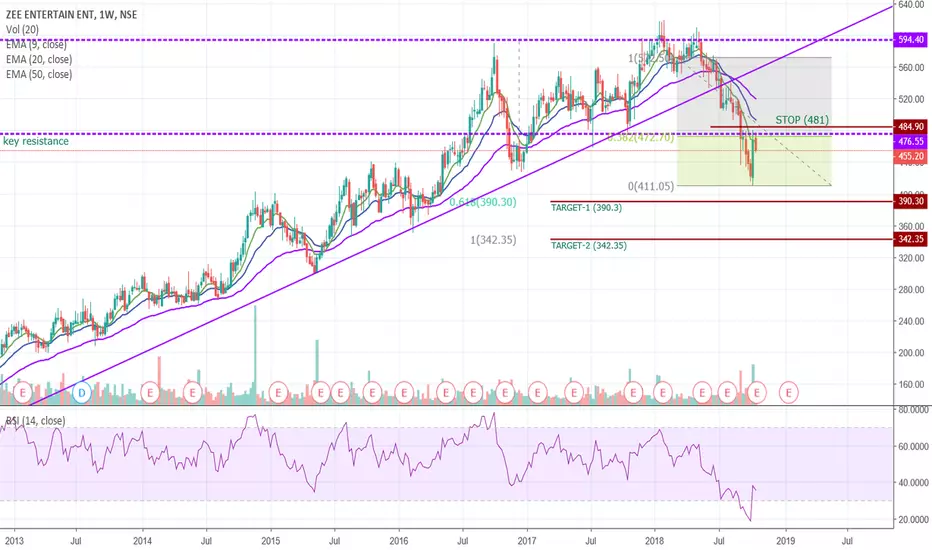Click the 0(411.05) Fibonacci level label

[x=651, y=186]
